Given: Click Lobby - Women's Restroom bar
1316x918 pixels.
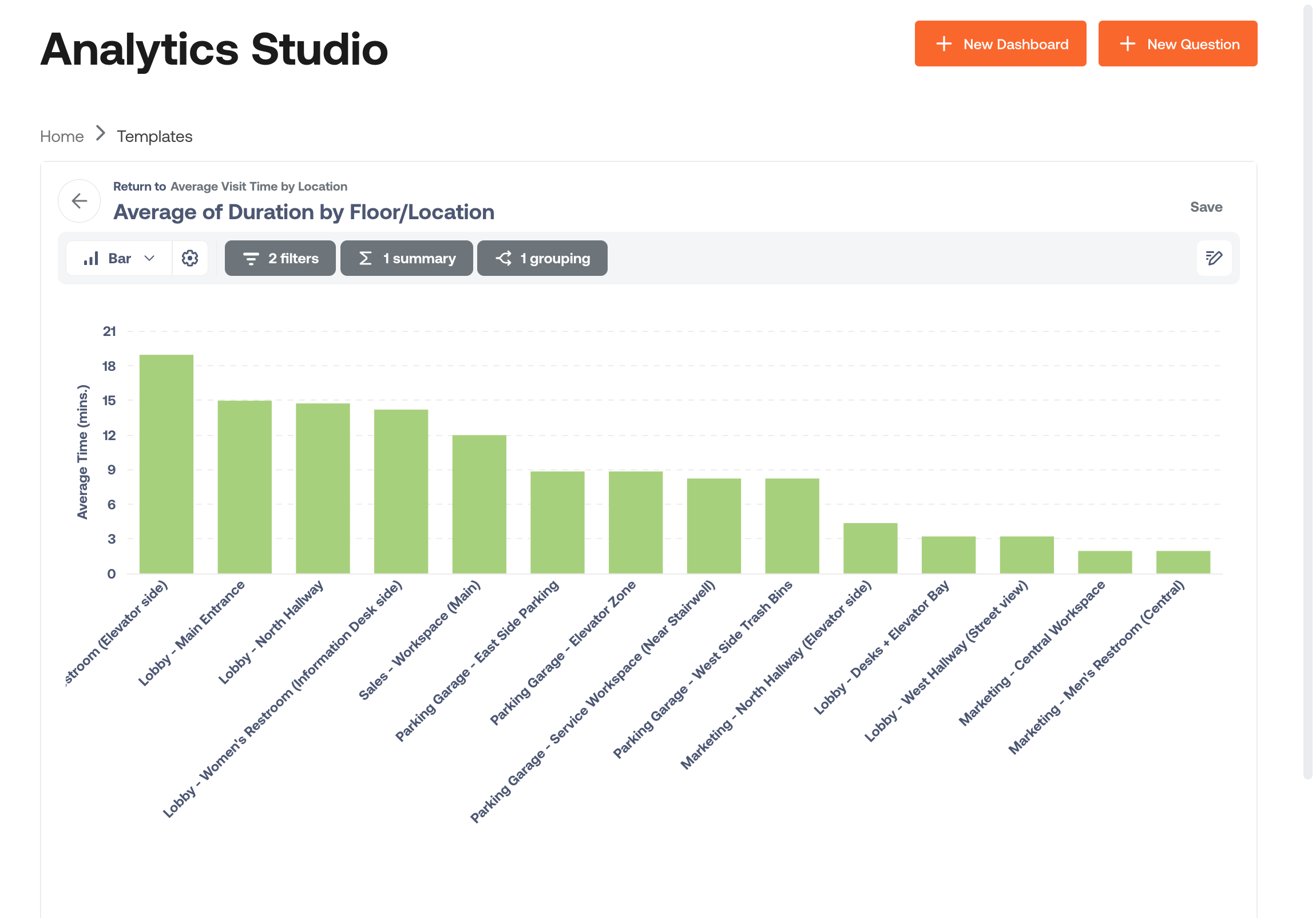Looking at the screenshot, I should click(401, 492).
